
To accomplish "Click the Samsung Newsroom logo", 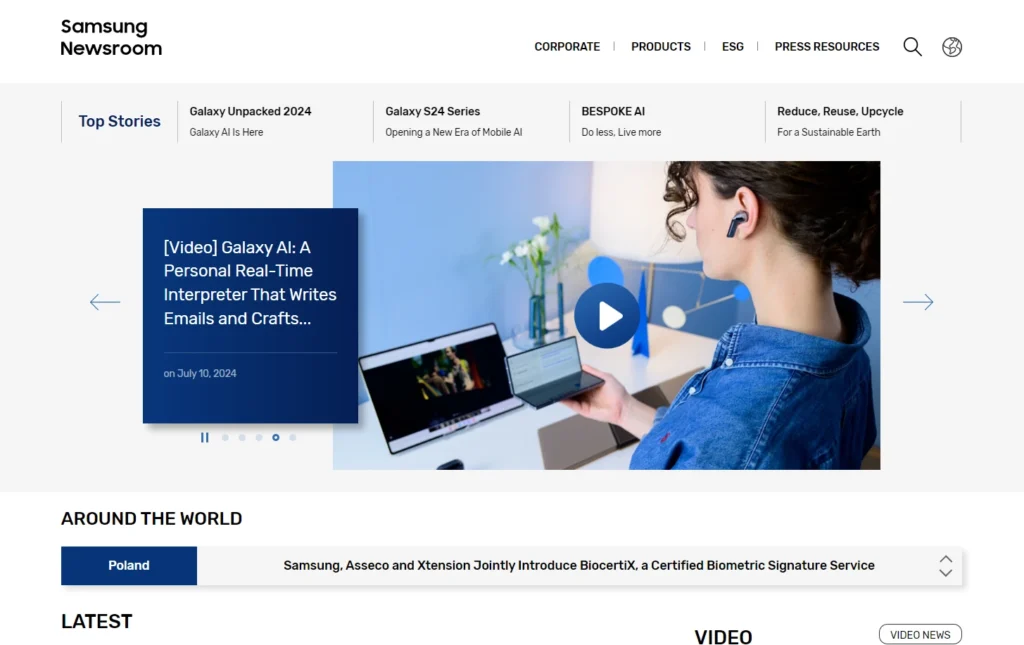I will tap(111, 37).
